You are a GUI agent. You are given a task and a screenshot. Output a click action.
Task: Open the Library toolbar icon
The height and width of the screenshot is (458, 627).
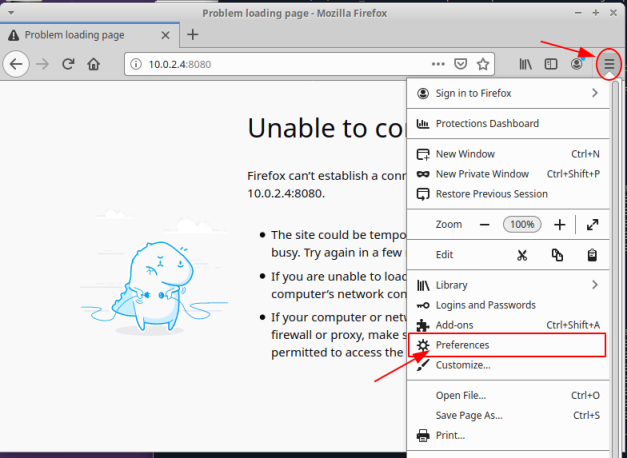click(x=525, y=64)
